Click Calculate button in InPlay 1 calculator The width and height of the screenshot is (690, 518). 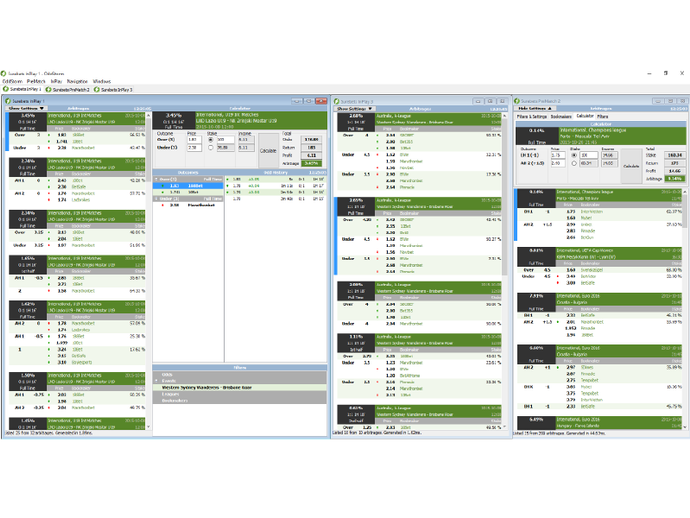[x=268, y=151]
